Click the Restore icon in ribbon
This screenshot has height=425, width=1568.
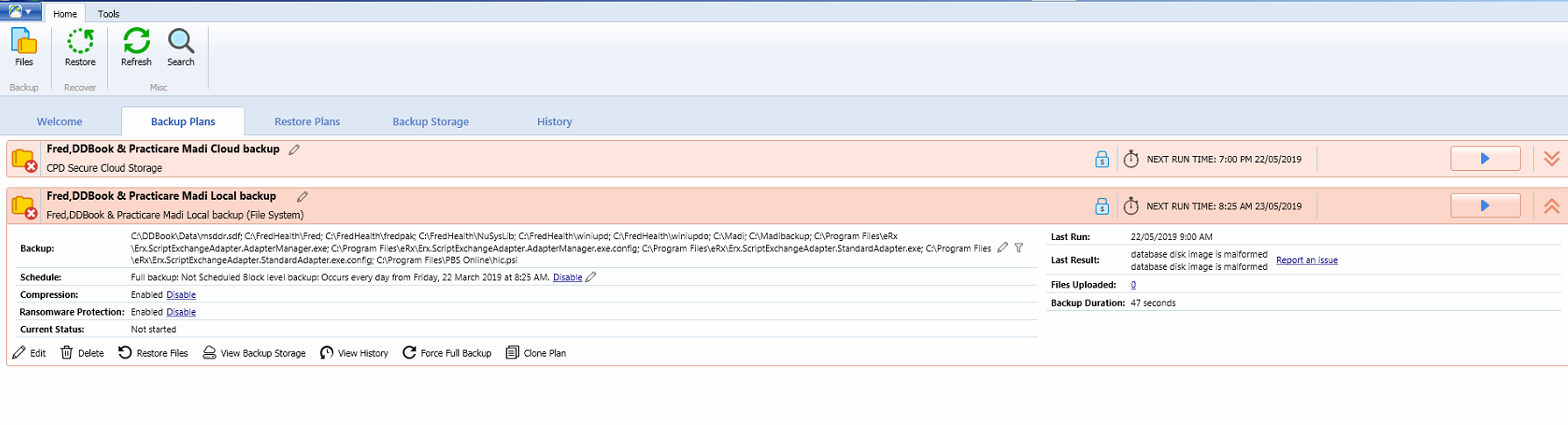point(80,47)
